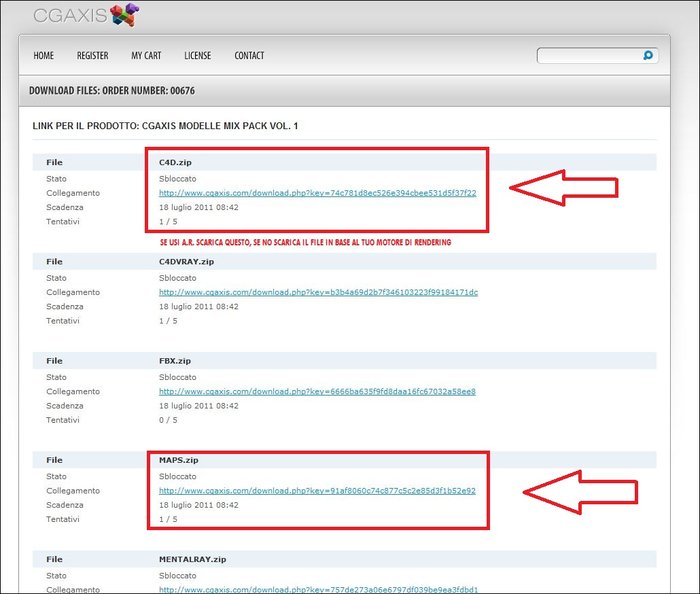Click the CGAXIS logo

[86, 15]
